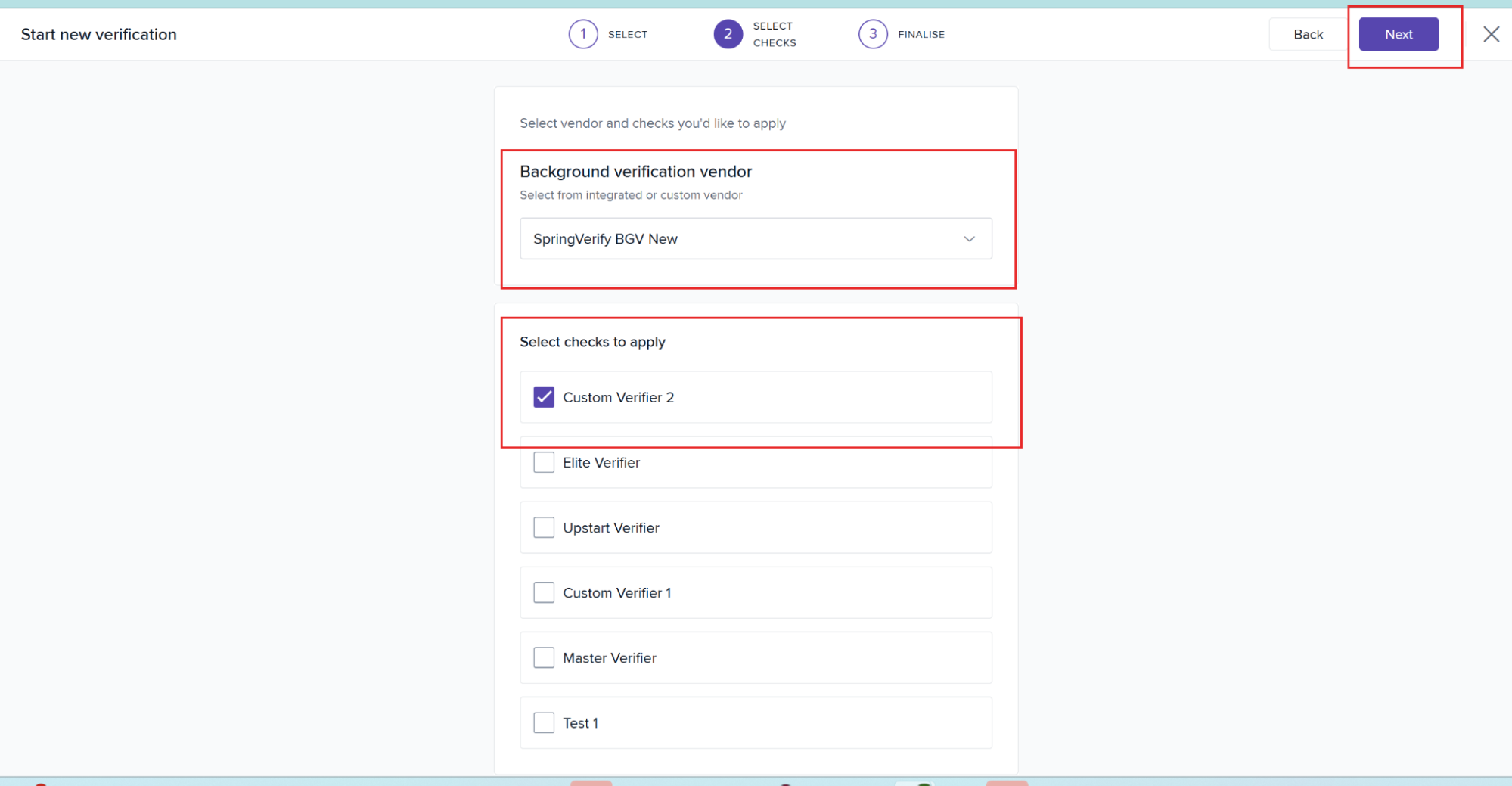Image resolution: width=1512 pixels, height=786 pixels.
Task: Expand the vendor dropdown chevron
Action: pos(969,239)
